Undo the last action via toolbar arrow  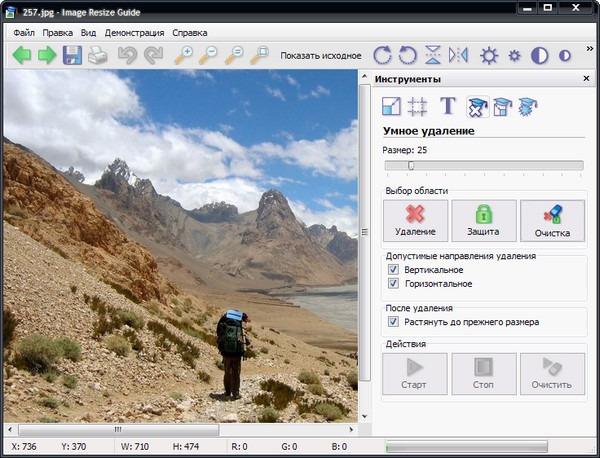127,55
